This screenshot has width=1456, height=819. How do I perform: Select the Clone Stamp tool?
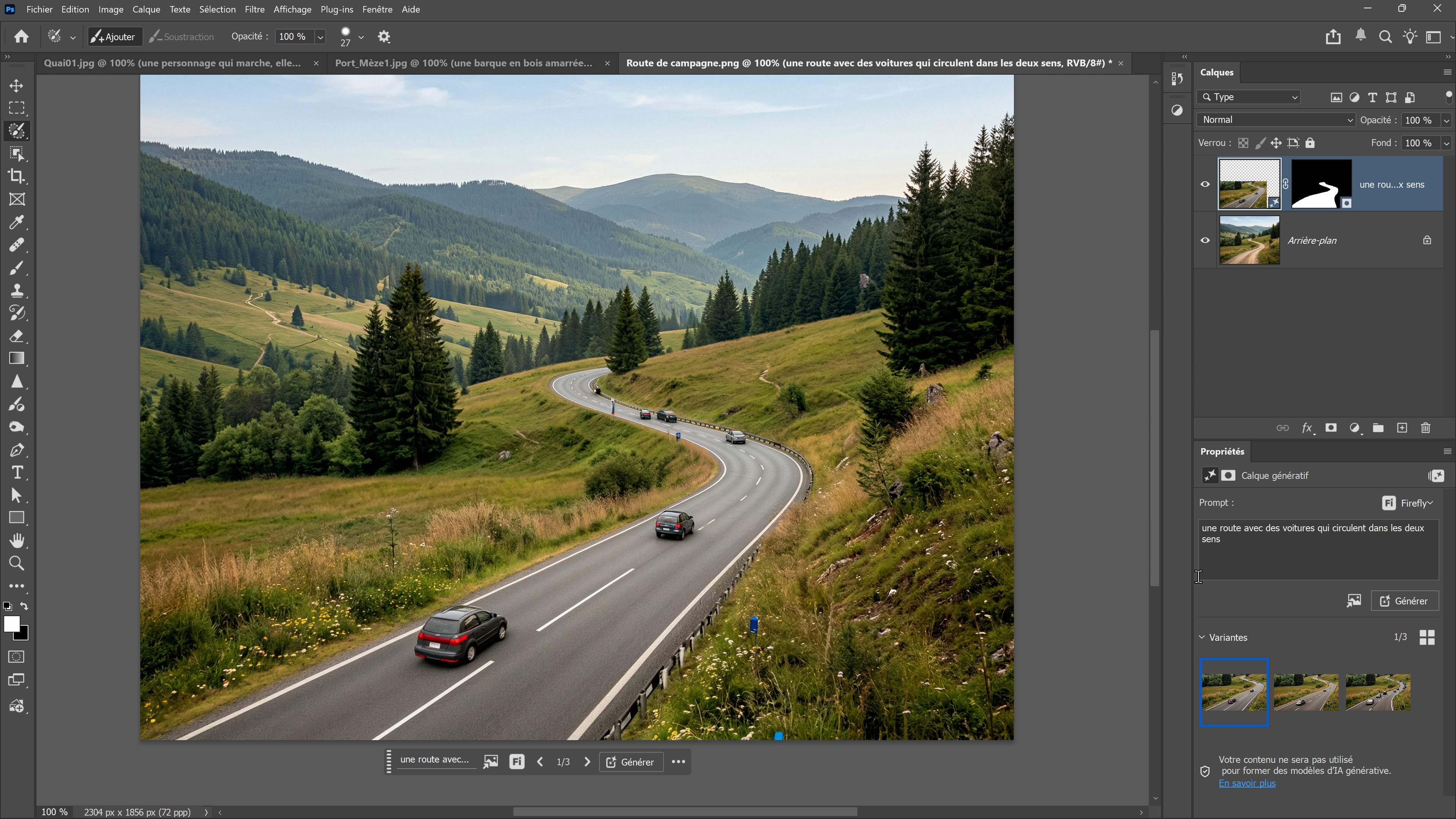(17, 290)
